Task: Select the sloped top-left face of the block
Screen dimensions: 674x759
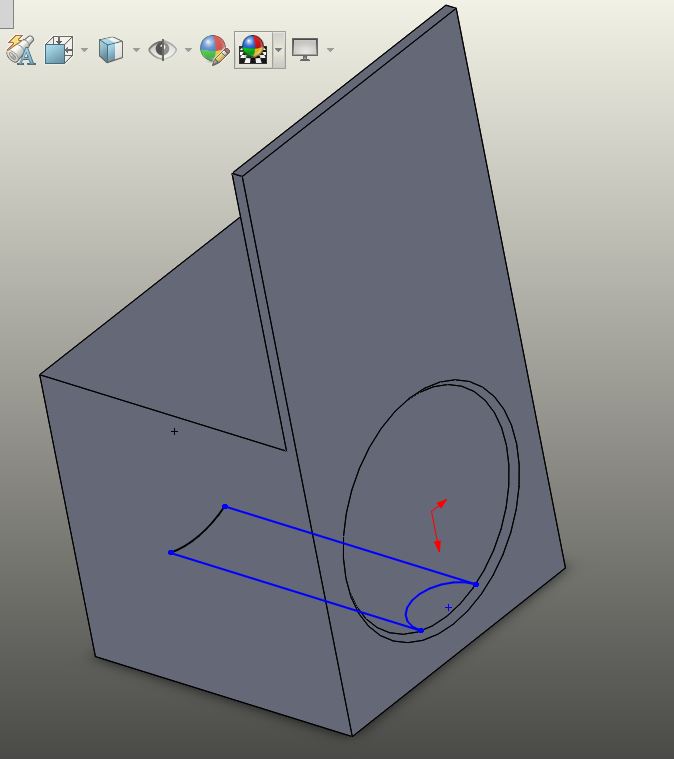Action: [160, 340]
